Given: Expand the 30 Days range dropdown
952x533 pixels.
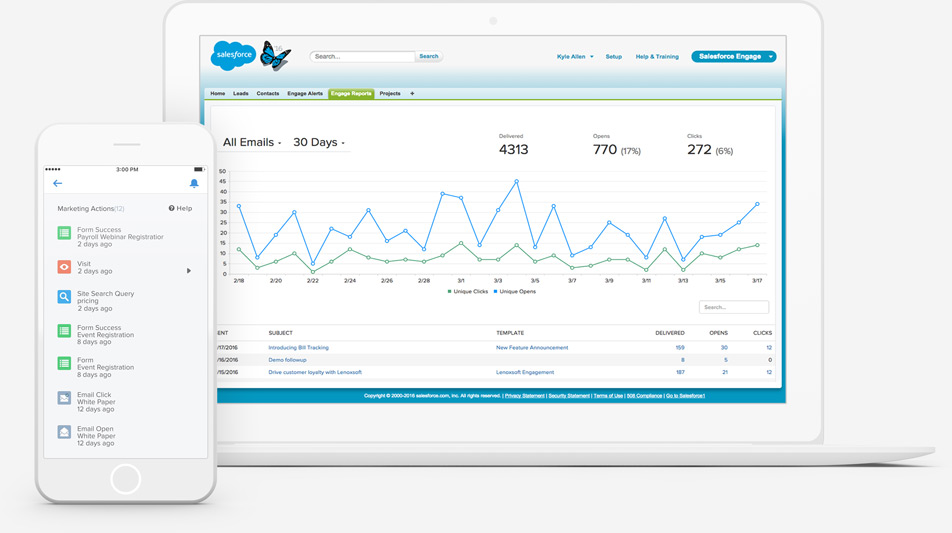Looking at the screenshot, I should [318, 143].
